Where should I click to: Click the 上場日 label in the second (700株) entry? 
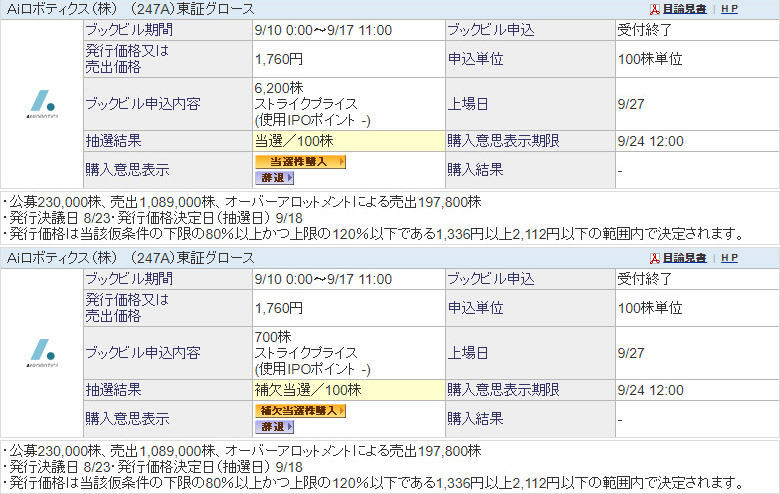point(468,353)
